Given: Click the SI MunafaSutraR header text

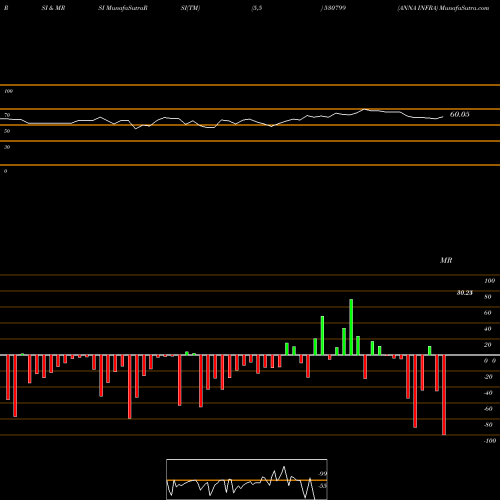Looking at the screenshot, I should click(x=123, y=8).
